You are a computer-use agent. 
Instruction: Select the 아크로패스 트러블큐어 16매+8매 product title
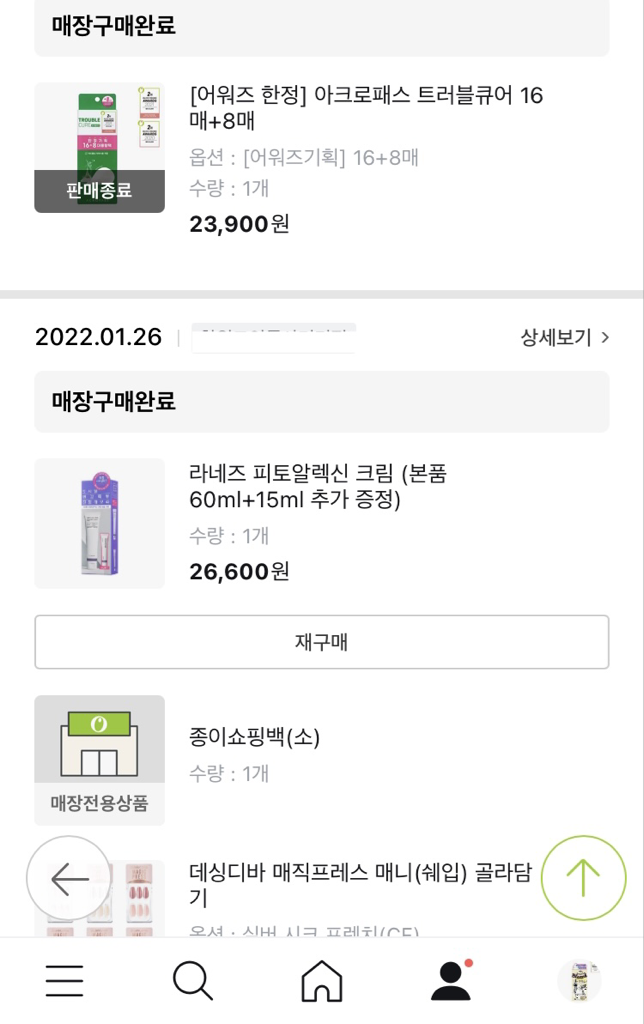click(x=366, y=108)
